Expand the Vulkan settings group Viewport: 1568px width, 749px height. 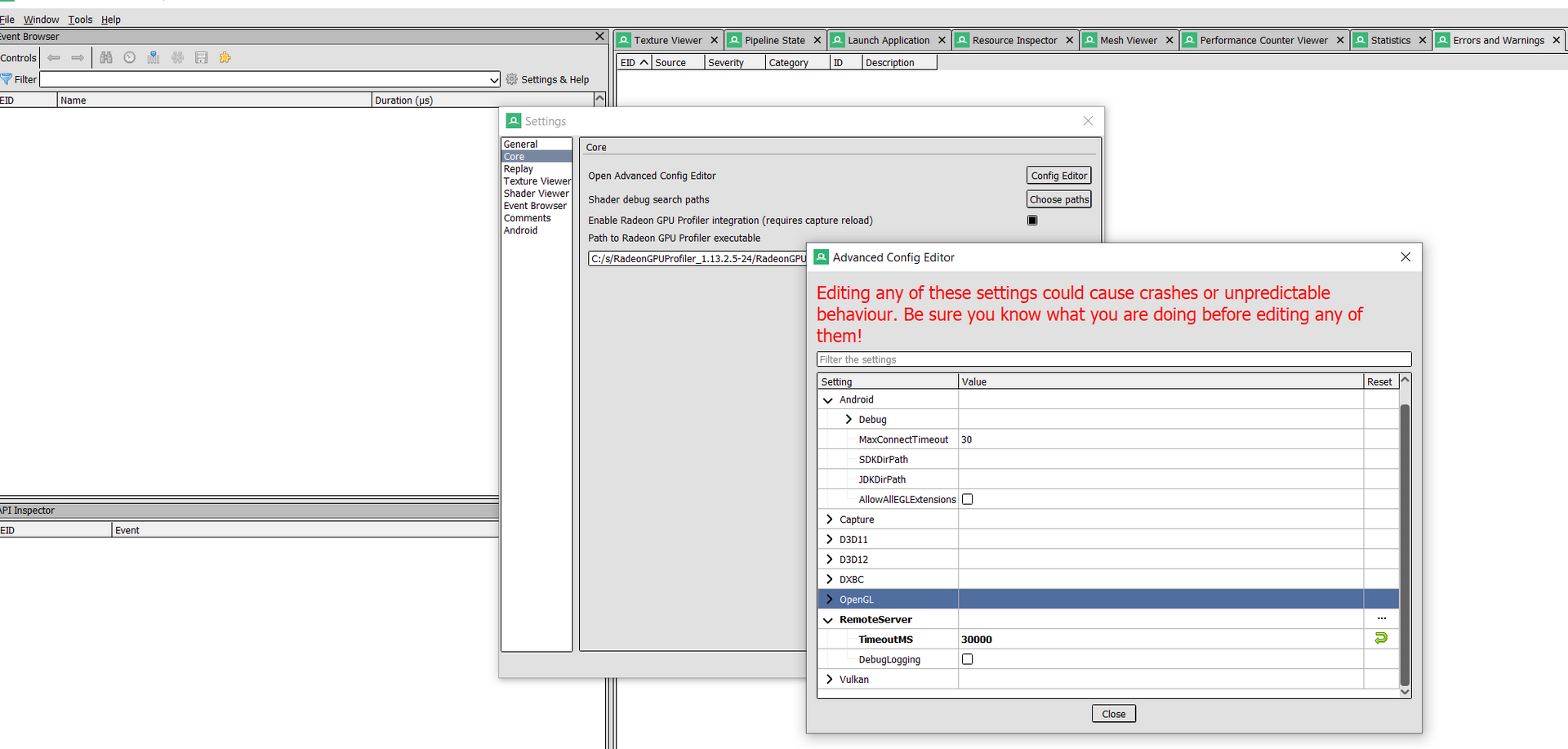click(830, 680)
